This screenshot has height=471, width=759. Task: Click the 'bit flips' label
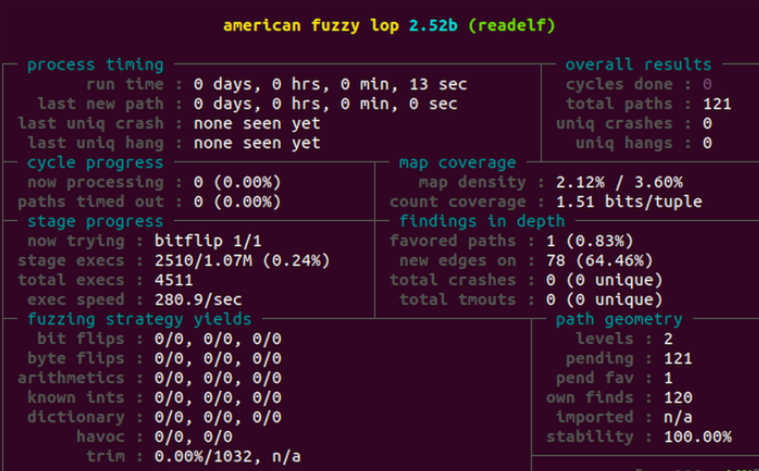click(81, 339)
